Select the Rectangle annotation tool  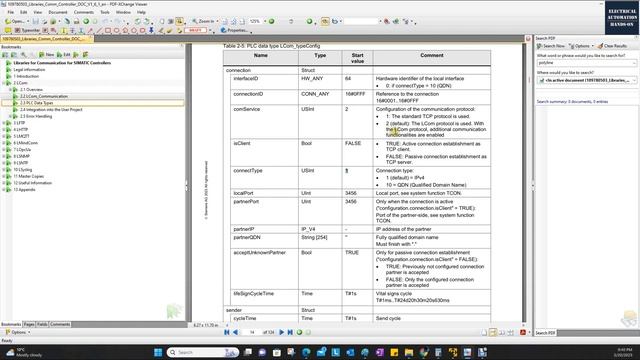pos(108,31)
